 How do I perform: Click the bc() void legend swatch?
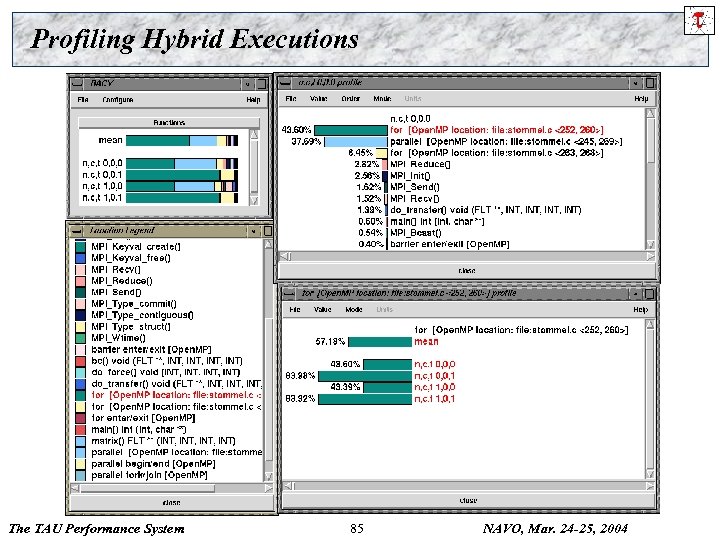pyautogui.click(x=80, y=361)
